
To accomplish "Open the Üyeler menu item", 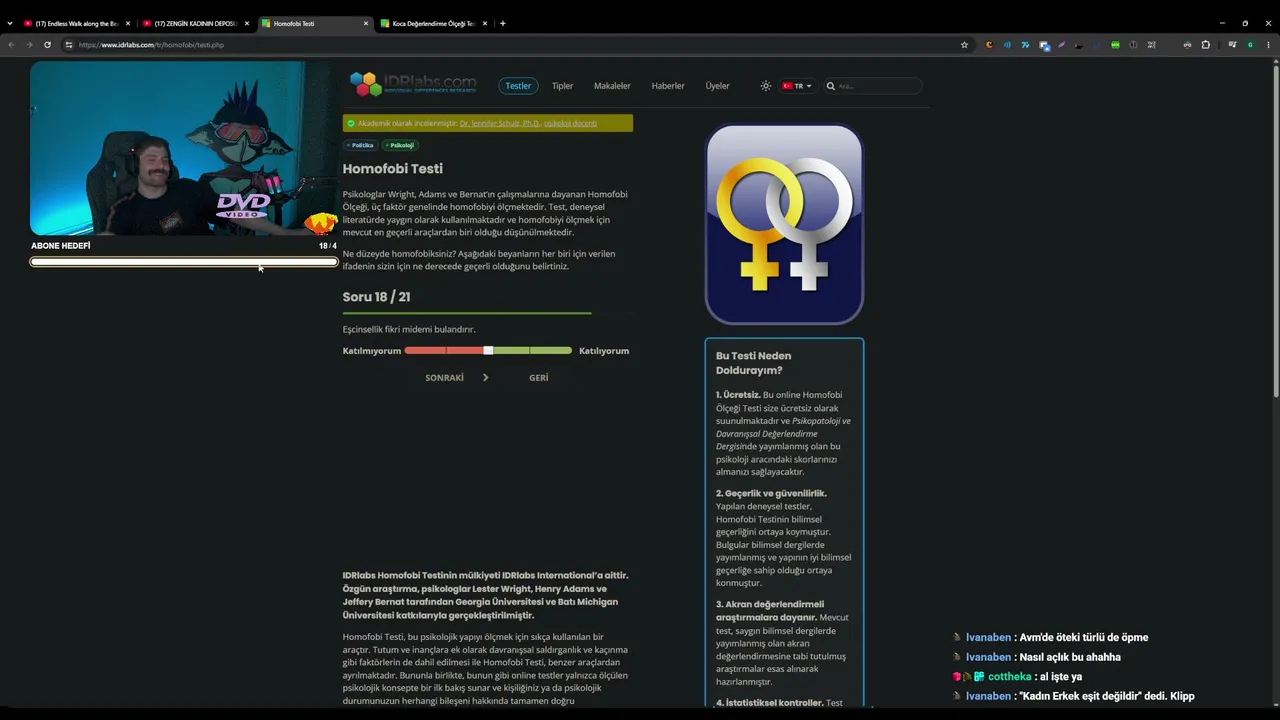I will click(717, 86).
